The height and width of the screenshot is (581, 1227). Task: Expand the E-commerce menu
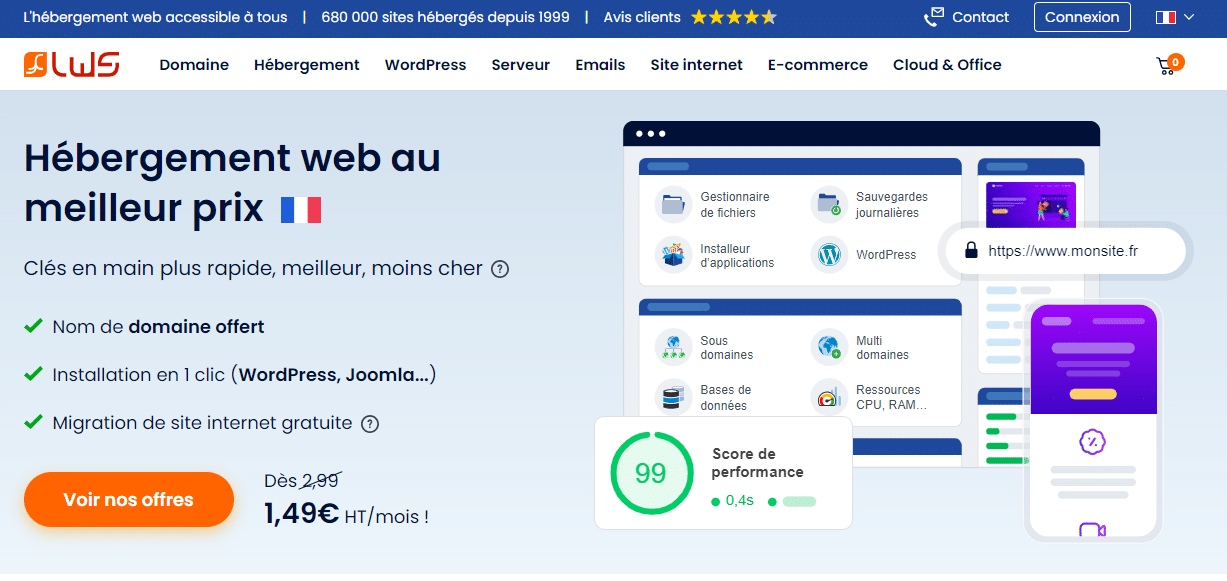[817, 65]
